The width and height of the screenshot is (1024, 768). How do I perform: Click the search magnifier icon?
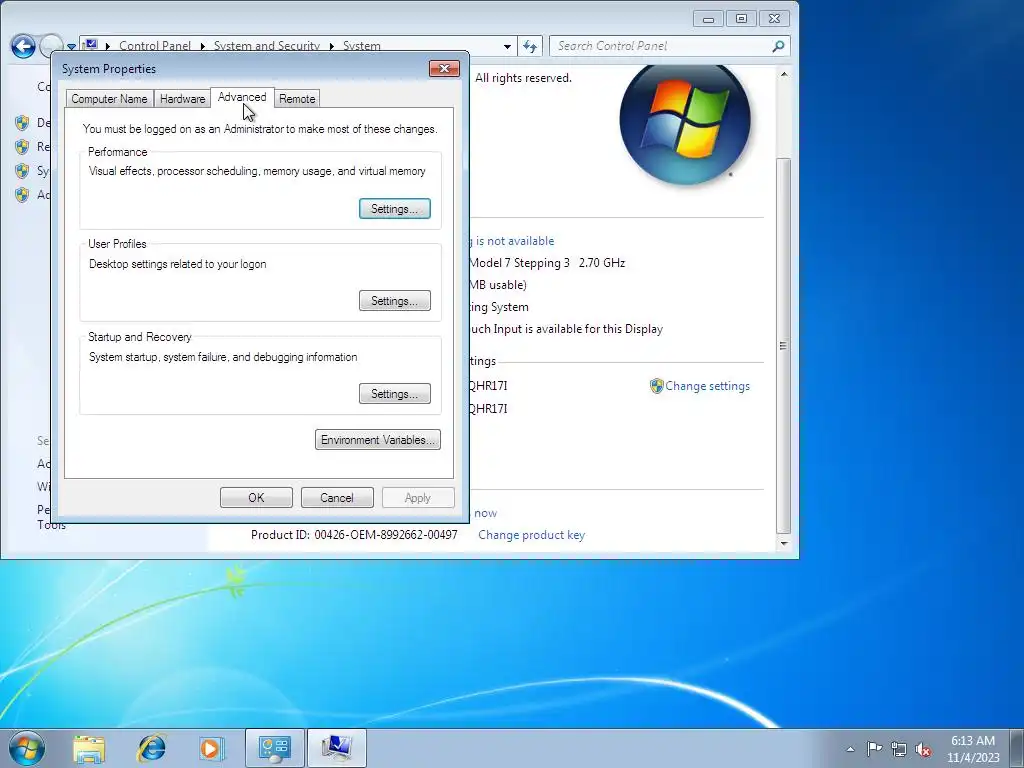pos(778,46)
